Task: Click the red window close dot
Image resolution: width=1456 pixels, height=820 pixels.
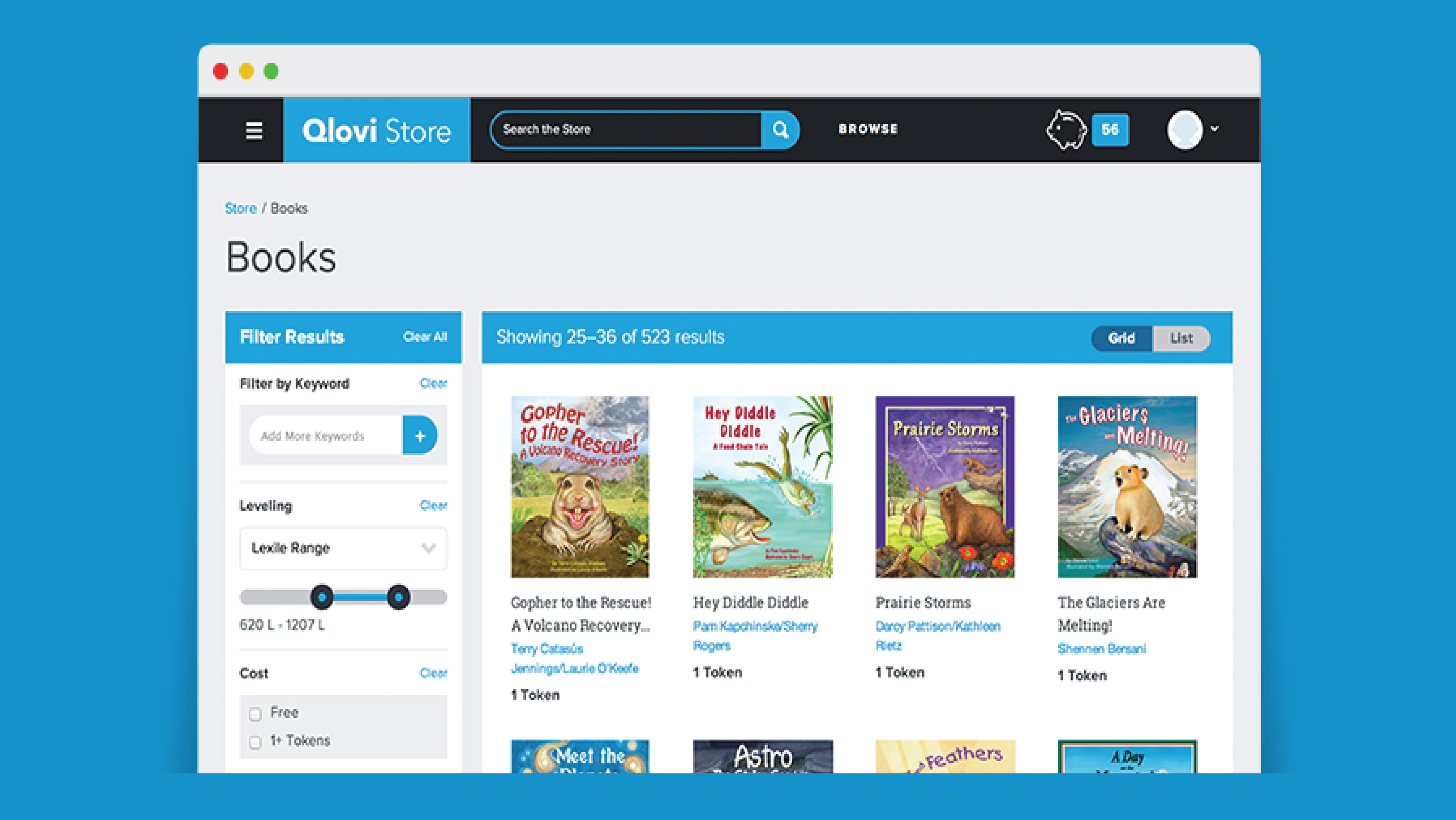Action: [220, 71]
